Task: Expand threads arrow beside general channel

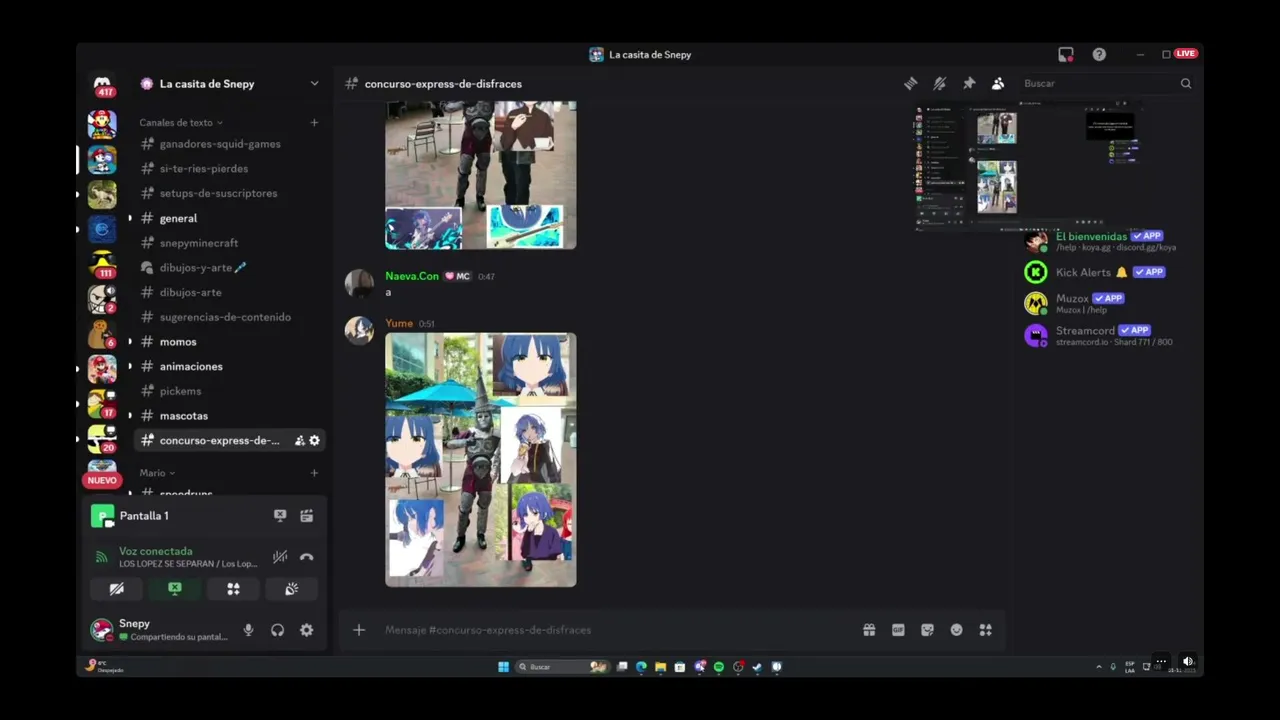Action: click(x=129, y=218)
